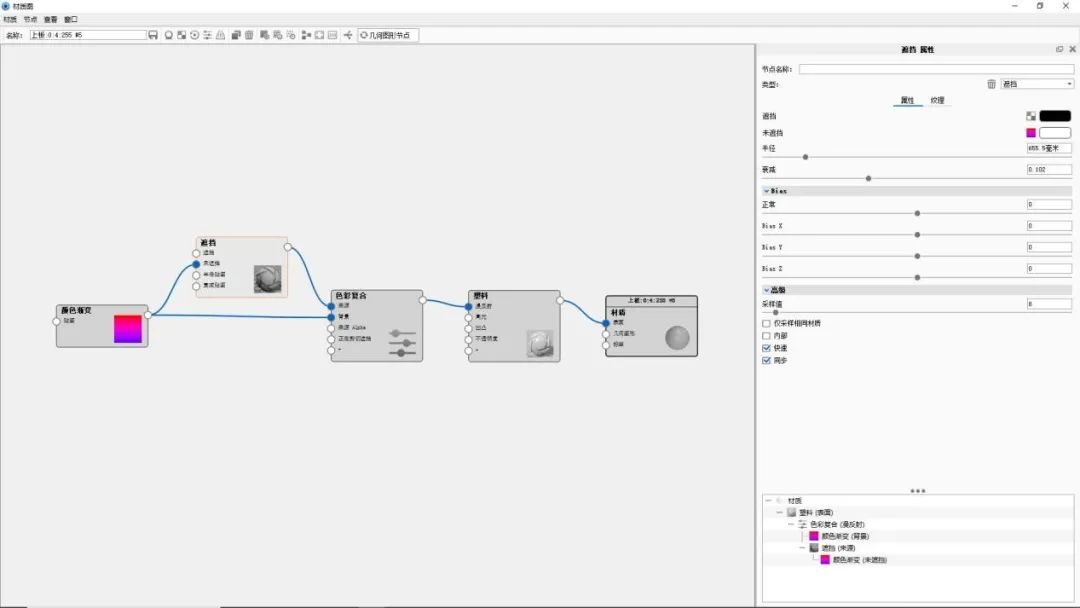This screenshot has height=608, width=1080.
Task: Click the black 遮挡 color swatch
Action: pos(1055,116)
